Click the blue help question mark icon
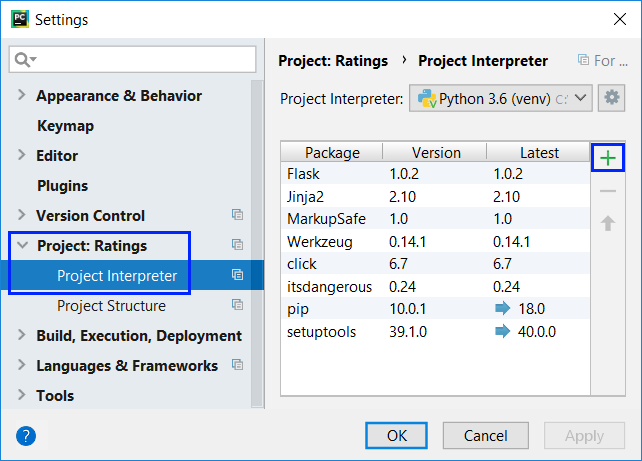Image resolution: width=642 pixels, height=461 pixels. pyautogui.click(x=26, y=436)
